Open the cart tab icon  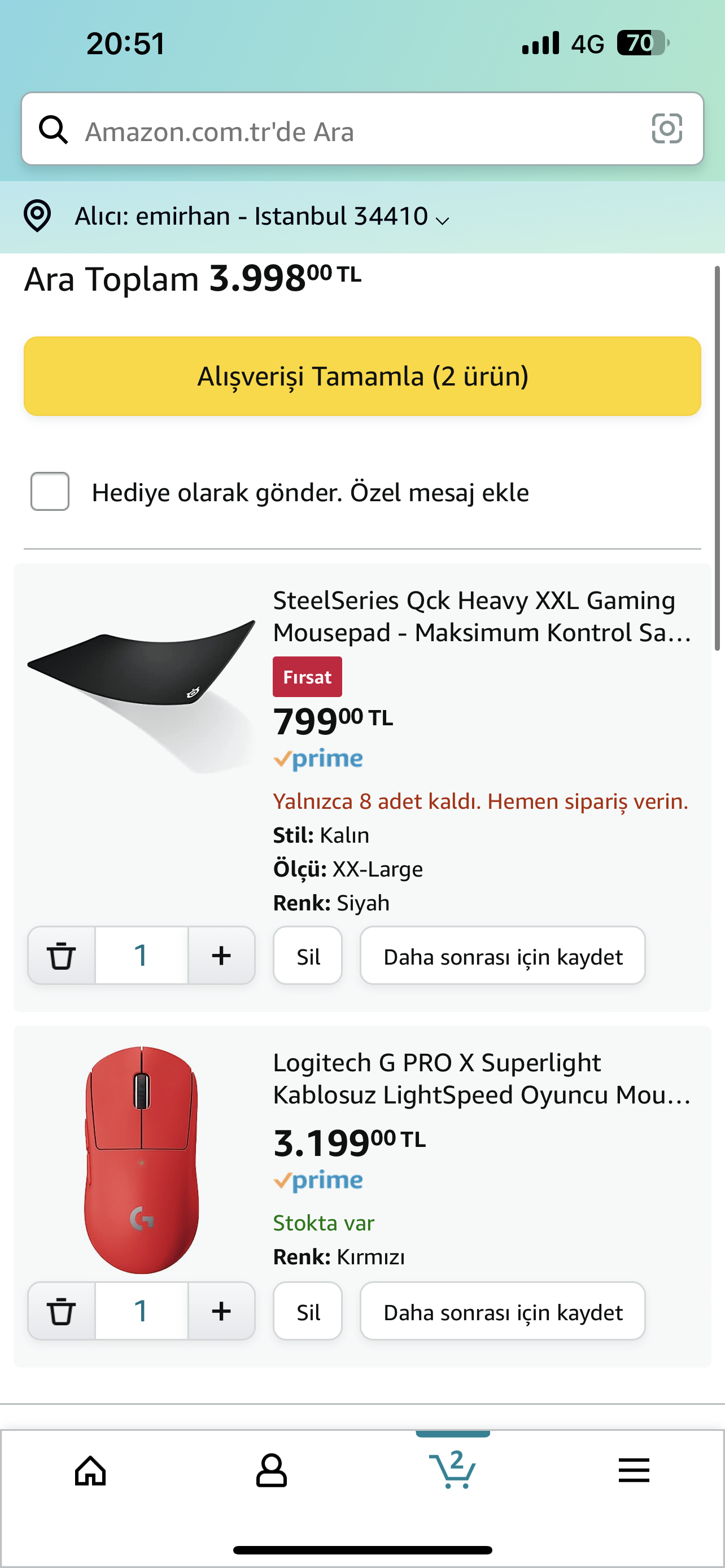click(x=452, y=1469)
